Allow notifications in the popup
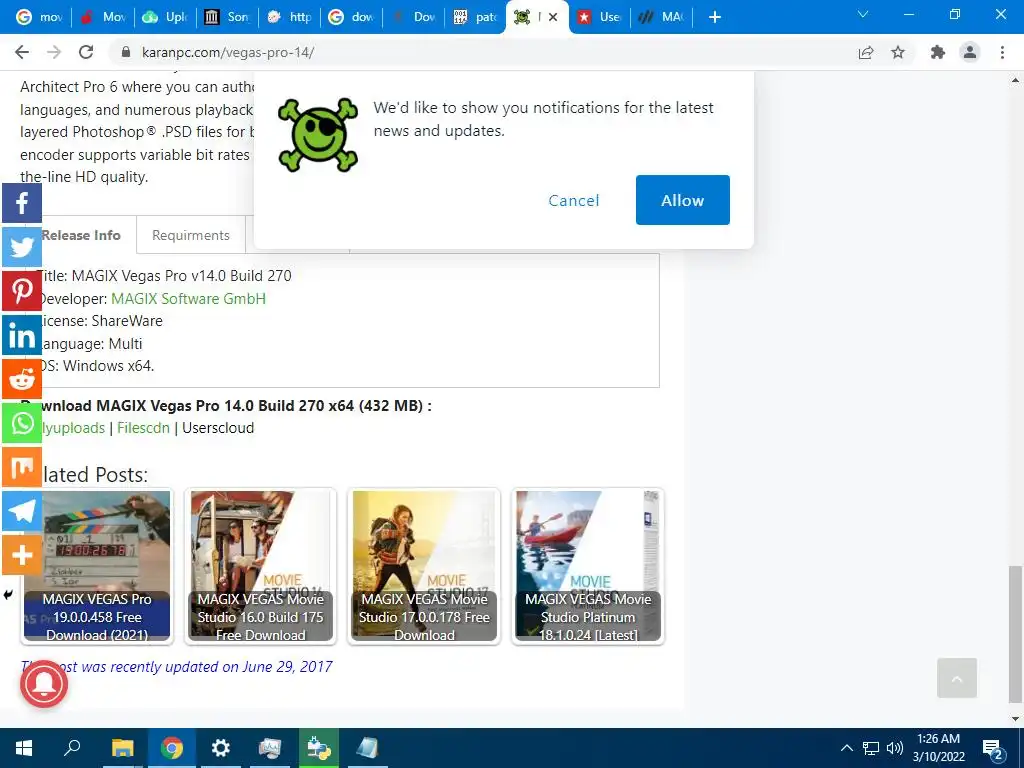The height and width of the screenshot is (768, 1024). [682, 200]
